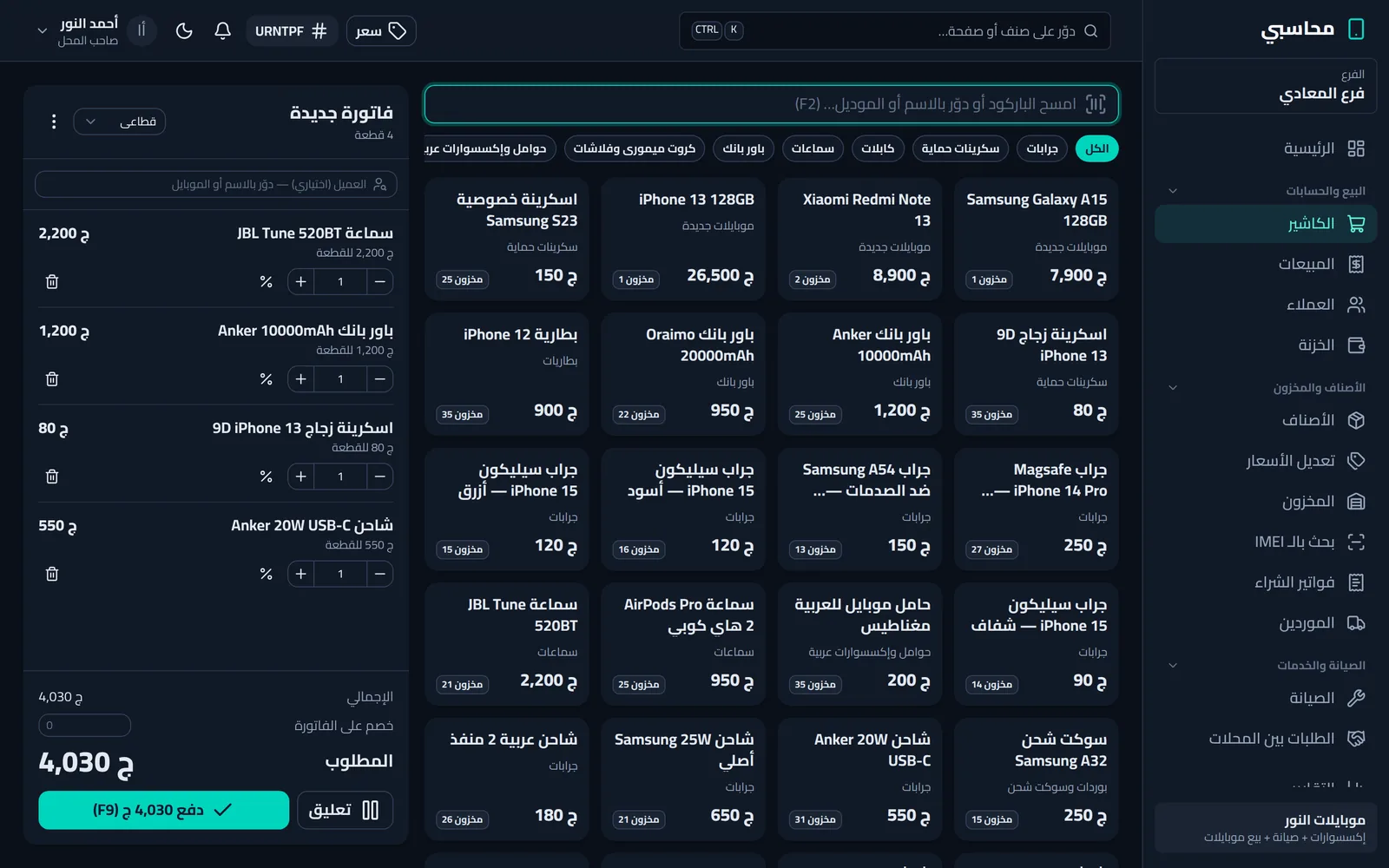The height and width of the screenshot is (868, 1389).
Task: Decrease quantity of Anker 10000mAh power bank
Action: tap(380, 379)
